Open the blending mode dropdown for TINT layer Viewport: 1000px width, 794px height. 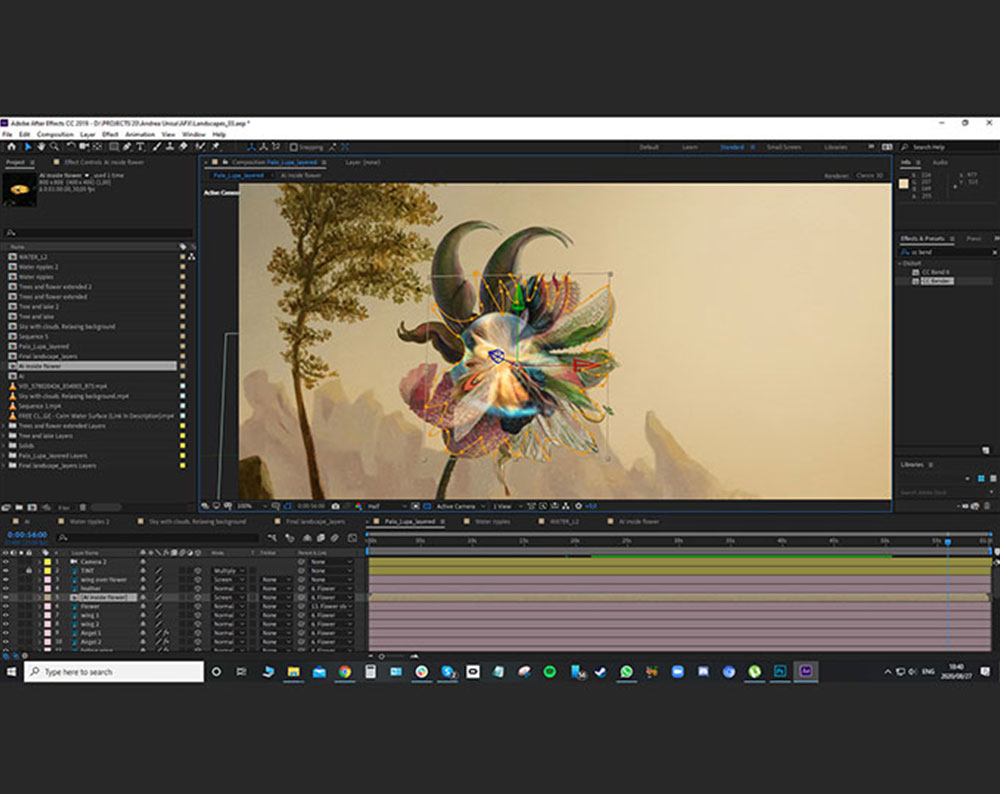[x=228, y=571]
